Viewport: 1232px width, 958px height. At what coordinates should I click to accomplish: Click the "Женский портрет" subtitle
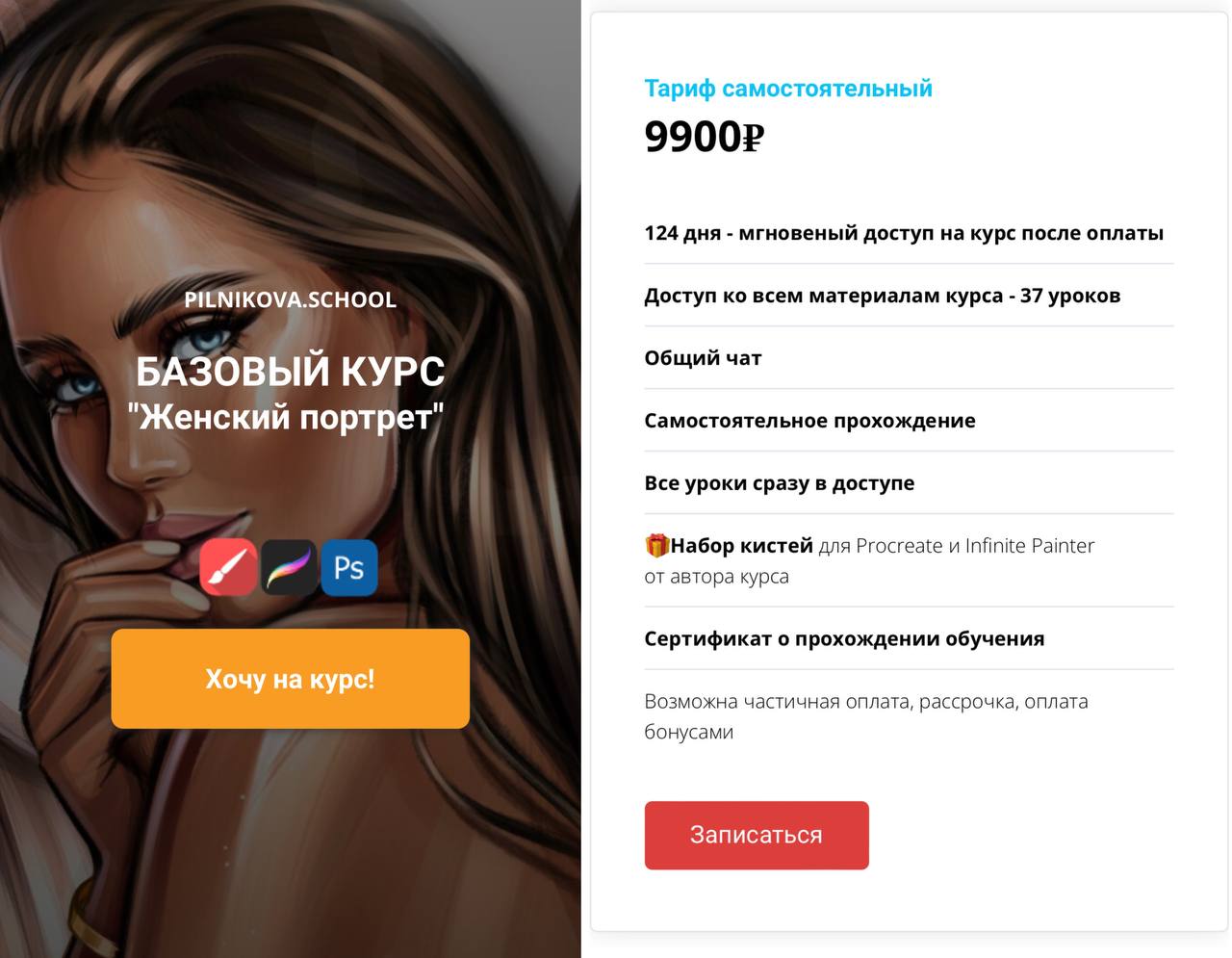[x=286, y=417]
